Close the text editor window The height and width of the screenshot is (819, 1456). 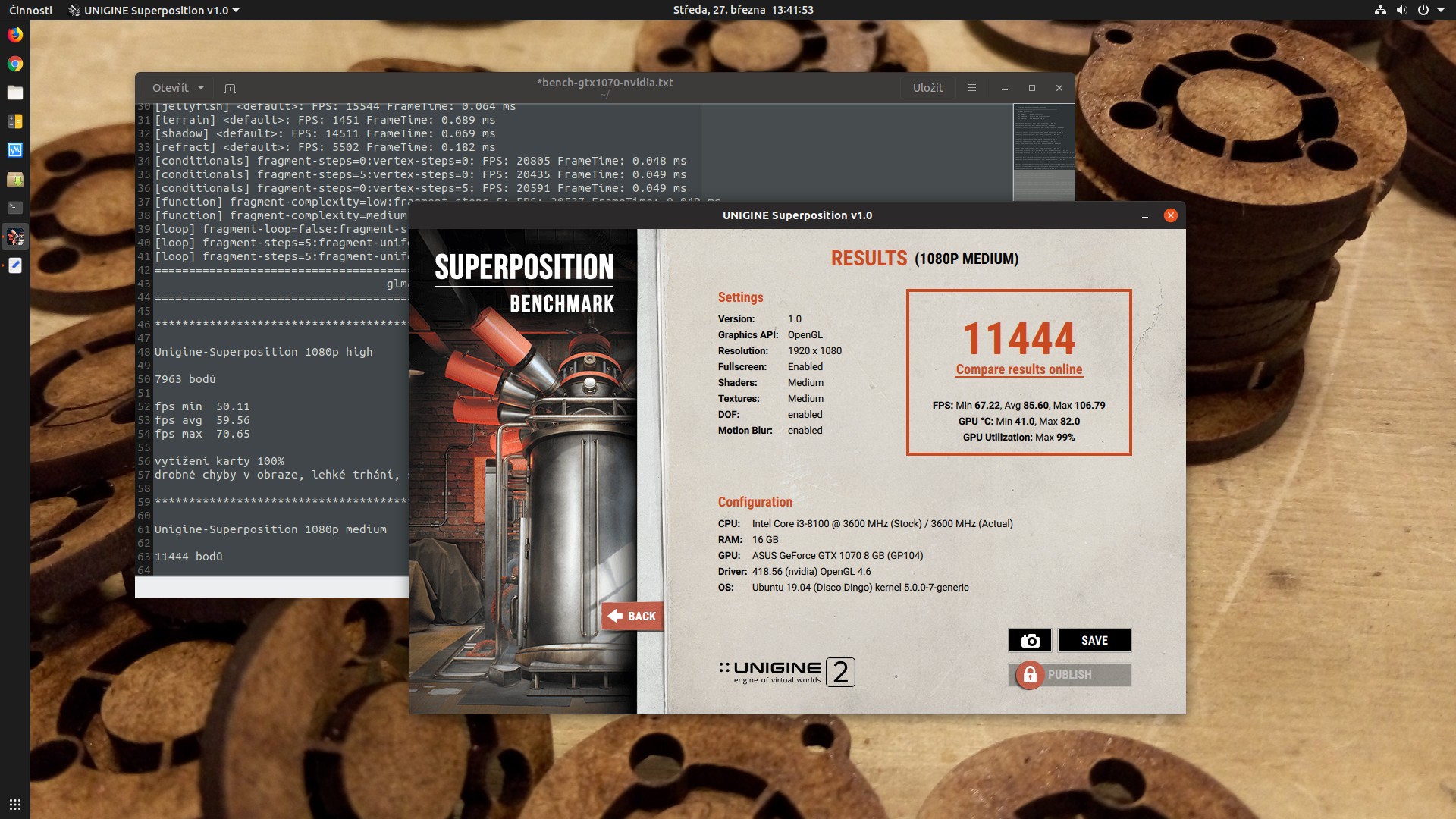[x=1059, y=88]
